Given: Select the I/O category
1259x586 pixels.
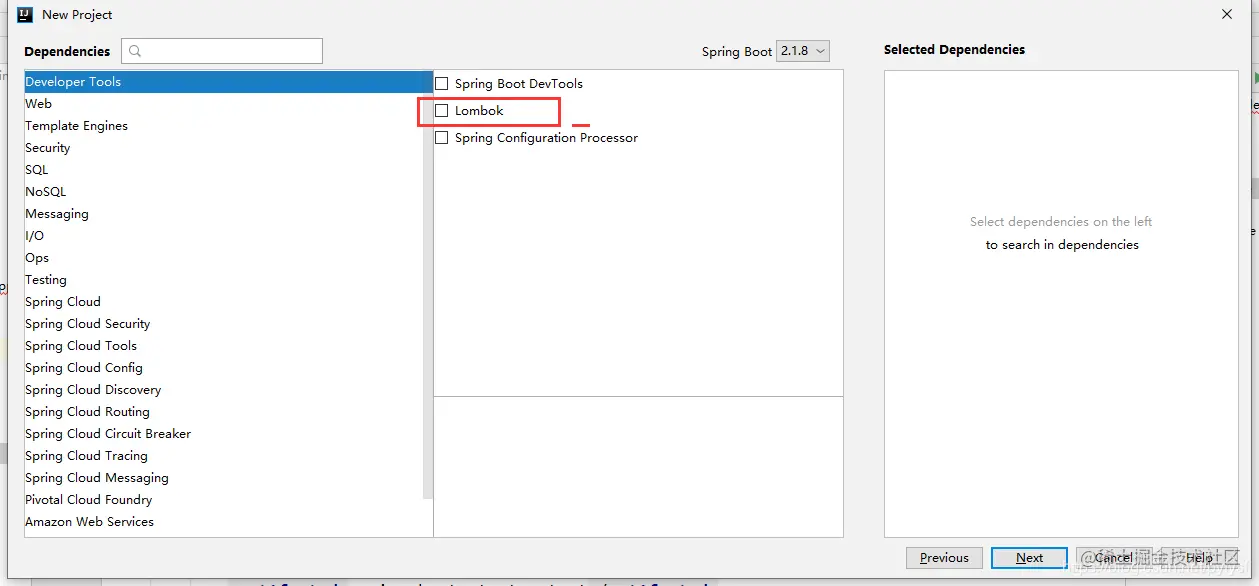Looking at the screenshot, I should click(228, 236).
